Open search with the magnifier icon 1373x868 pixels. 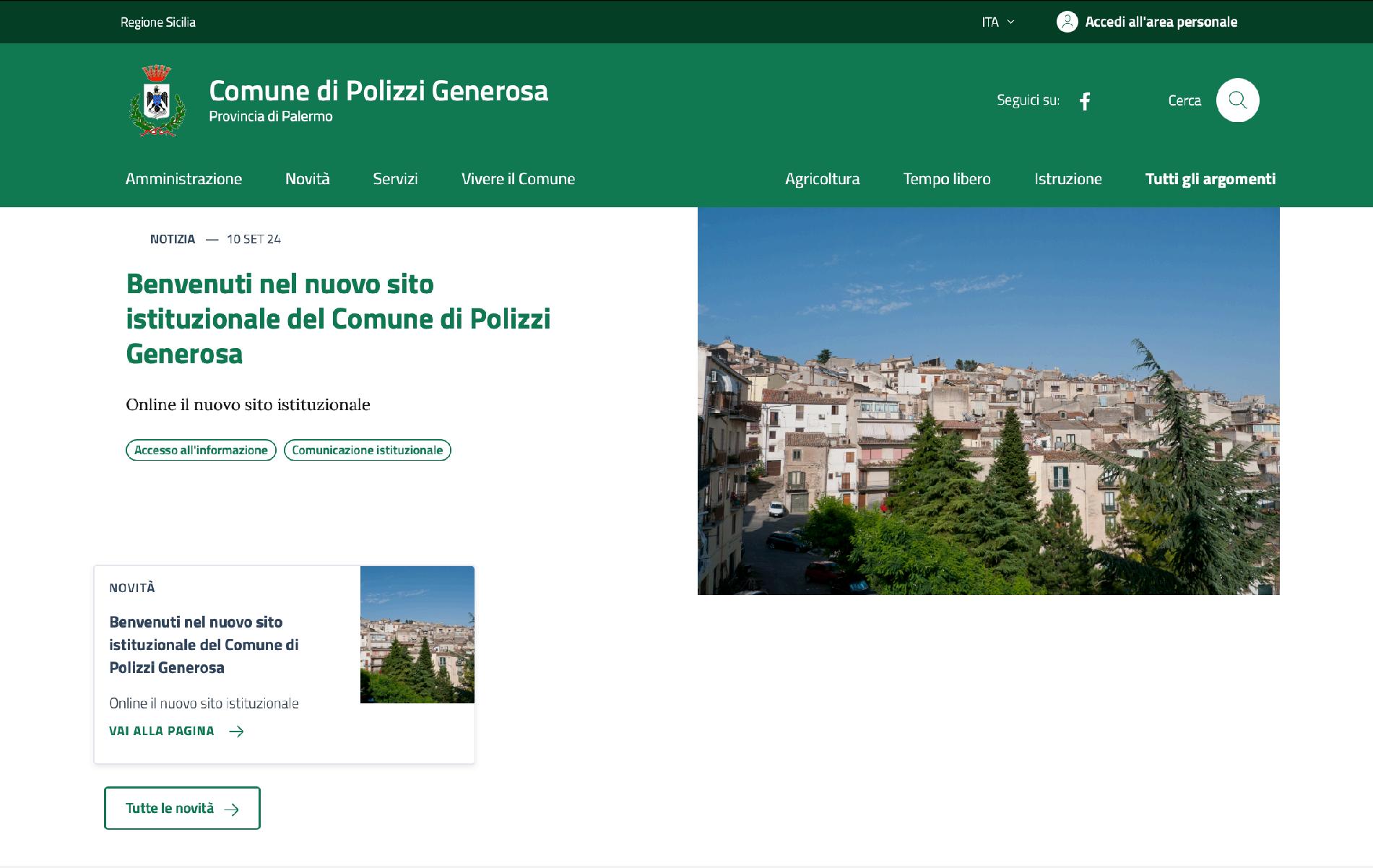click(x=1237, y=100)
